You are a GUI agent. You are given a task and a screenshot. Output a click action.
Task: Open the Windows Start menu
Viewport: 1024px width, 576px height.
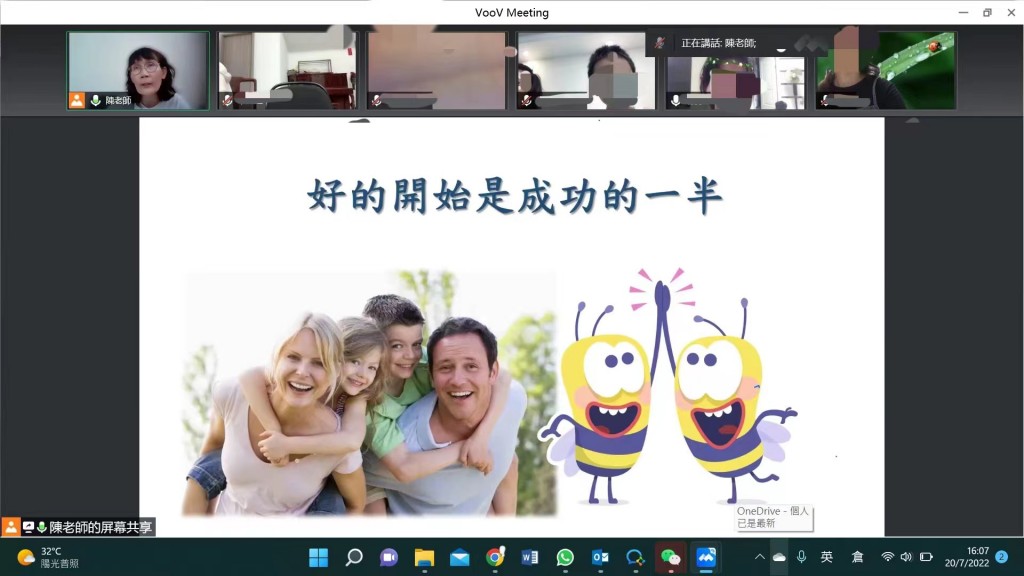click(x=318, y=557)
